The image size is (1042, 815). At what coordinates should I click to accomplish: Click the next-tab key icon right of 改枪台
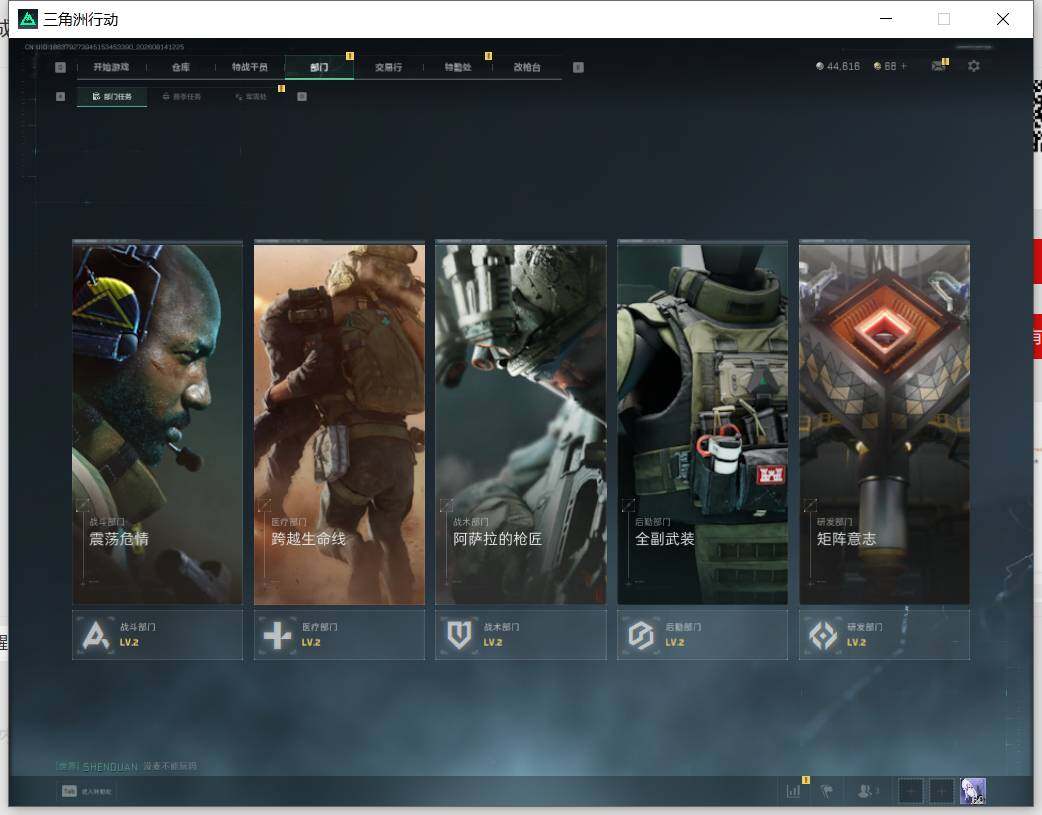click(578, 67)
